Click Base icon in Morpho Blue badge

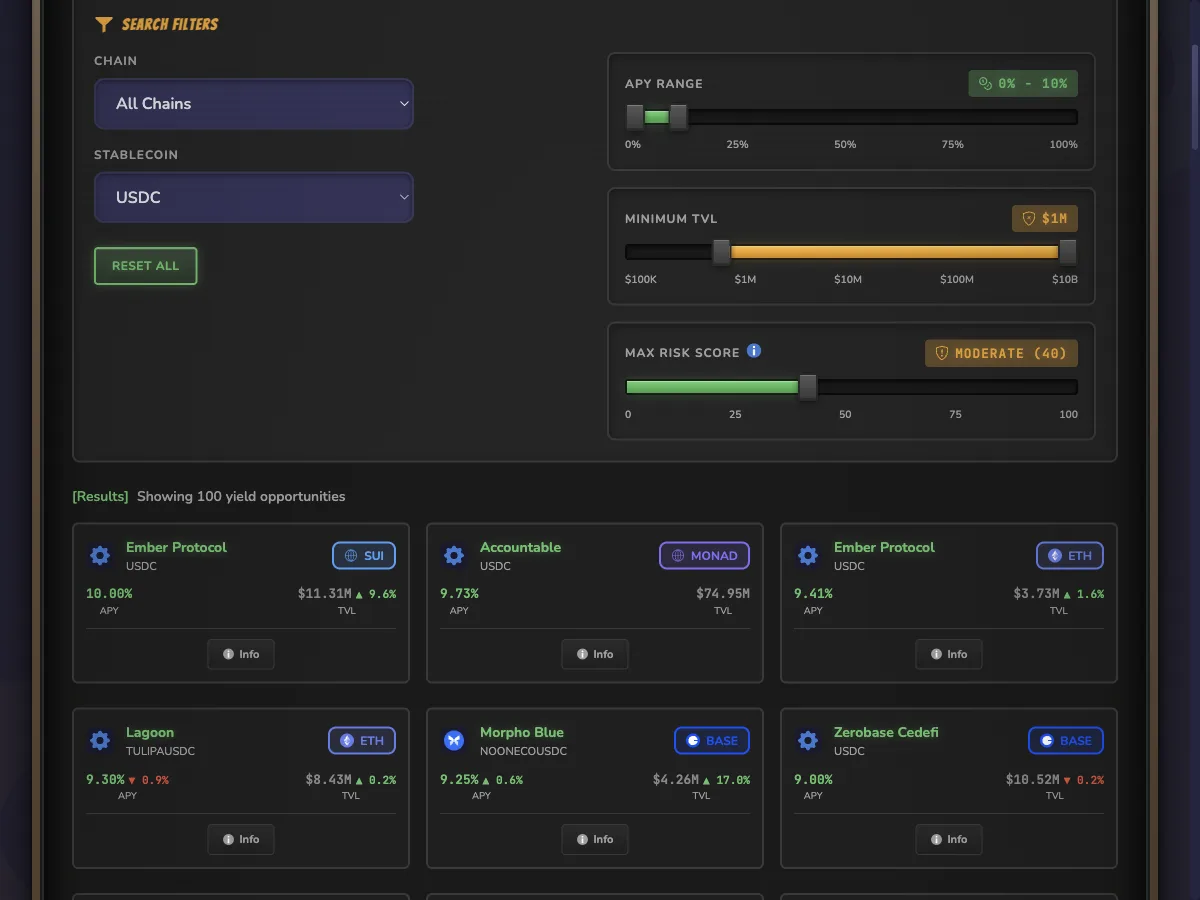[693, 741]
